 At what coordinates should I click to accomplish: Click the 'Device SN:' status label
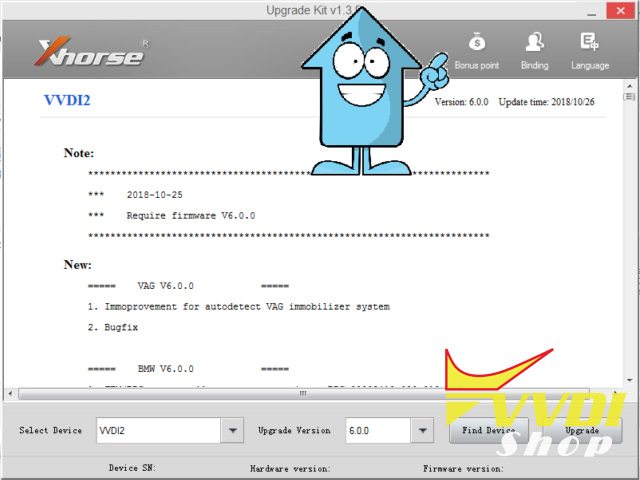tap(132, 468)
